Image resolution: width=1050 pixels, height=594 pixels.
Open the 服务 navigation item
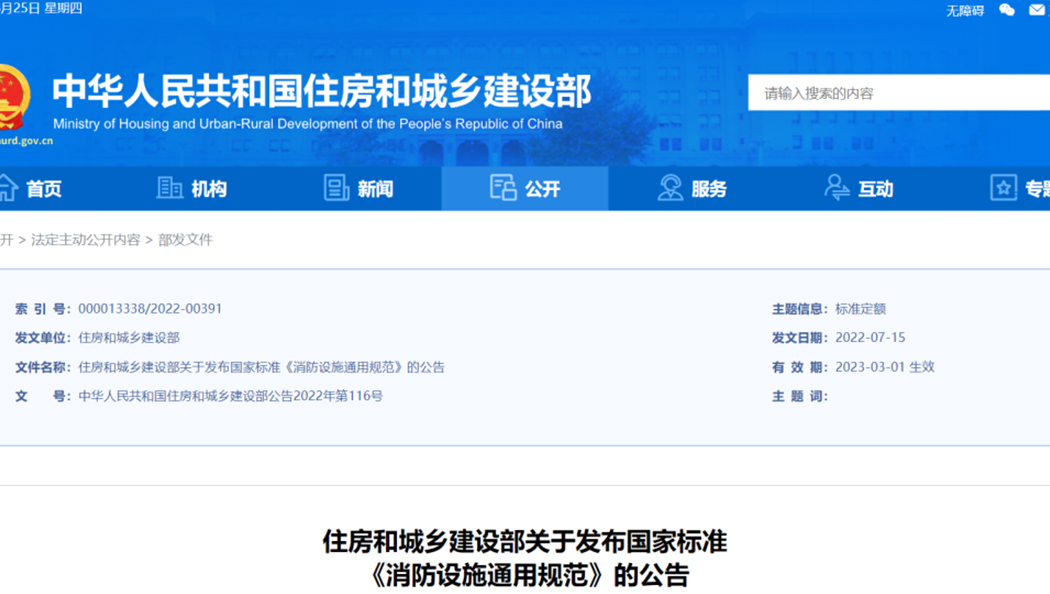point(709,190)
